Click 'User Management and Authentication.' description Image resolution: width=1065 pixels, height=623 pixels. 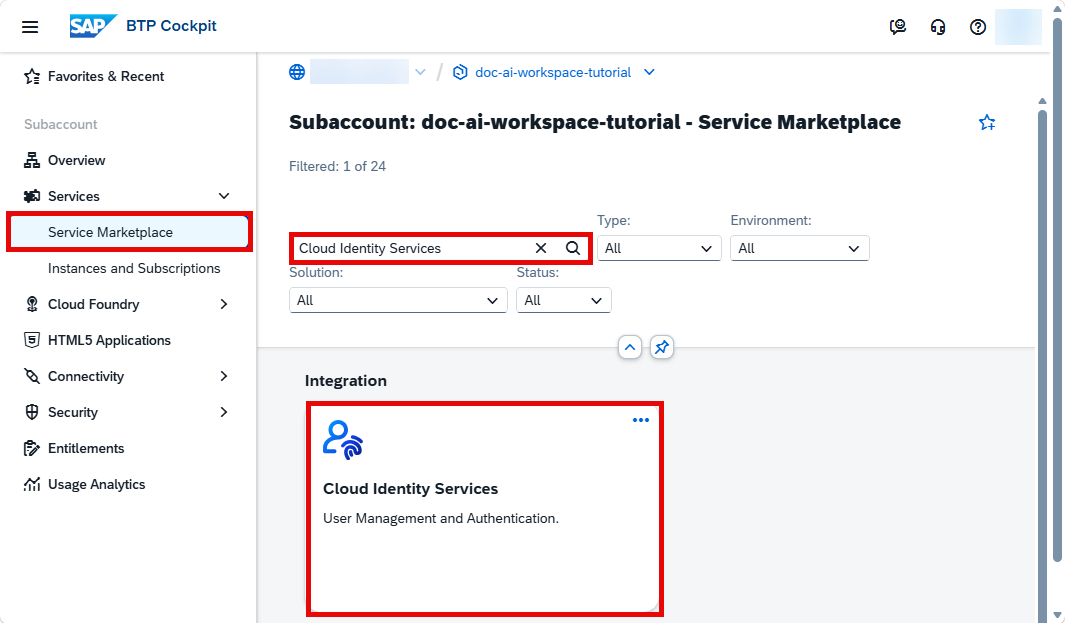[441, 518]
